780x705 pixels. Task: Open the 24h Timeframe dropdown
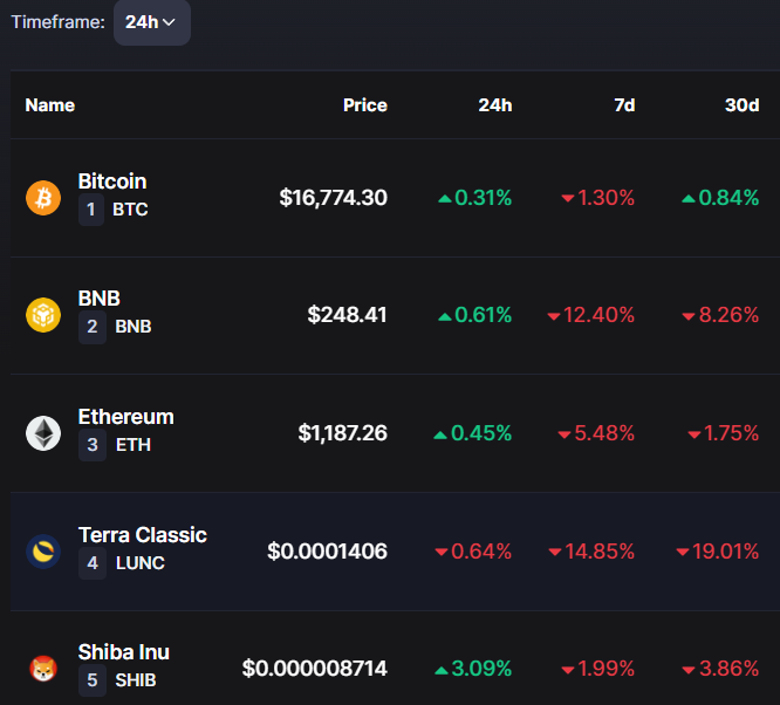(x=151, y=22)
